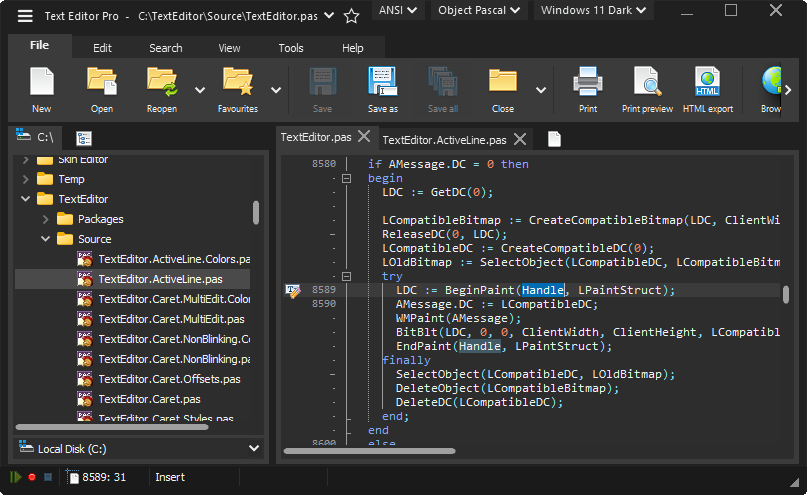Expand the Packages folder in the tree
The height and width of the screenshot is (495, 807).
[x=46, y=219]
